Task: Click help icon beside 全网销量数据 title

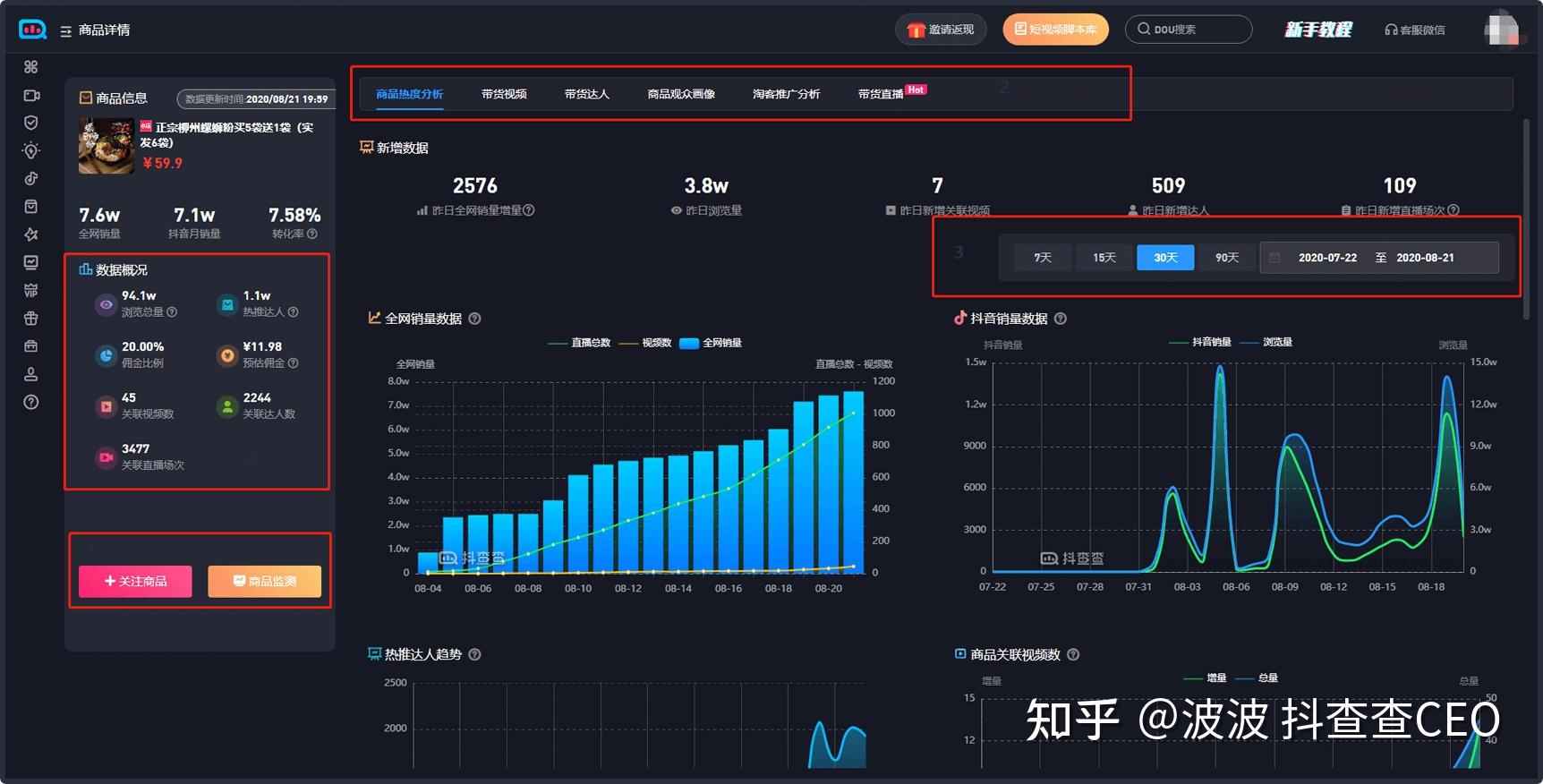Action: pyautogui.click(x=475, y=319)
